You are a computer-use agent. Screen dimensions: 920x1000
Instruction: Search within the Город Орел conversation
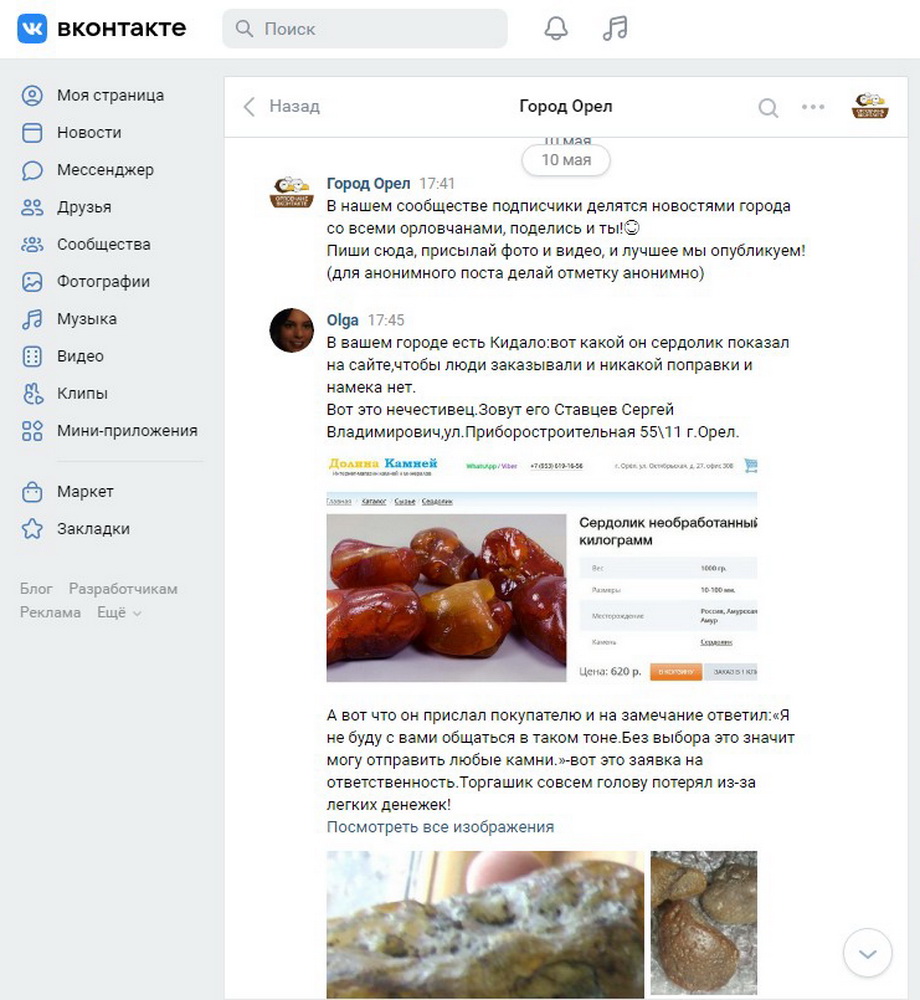pos(768,108)
